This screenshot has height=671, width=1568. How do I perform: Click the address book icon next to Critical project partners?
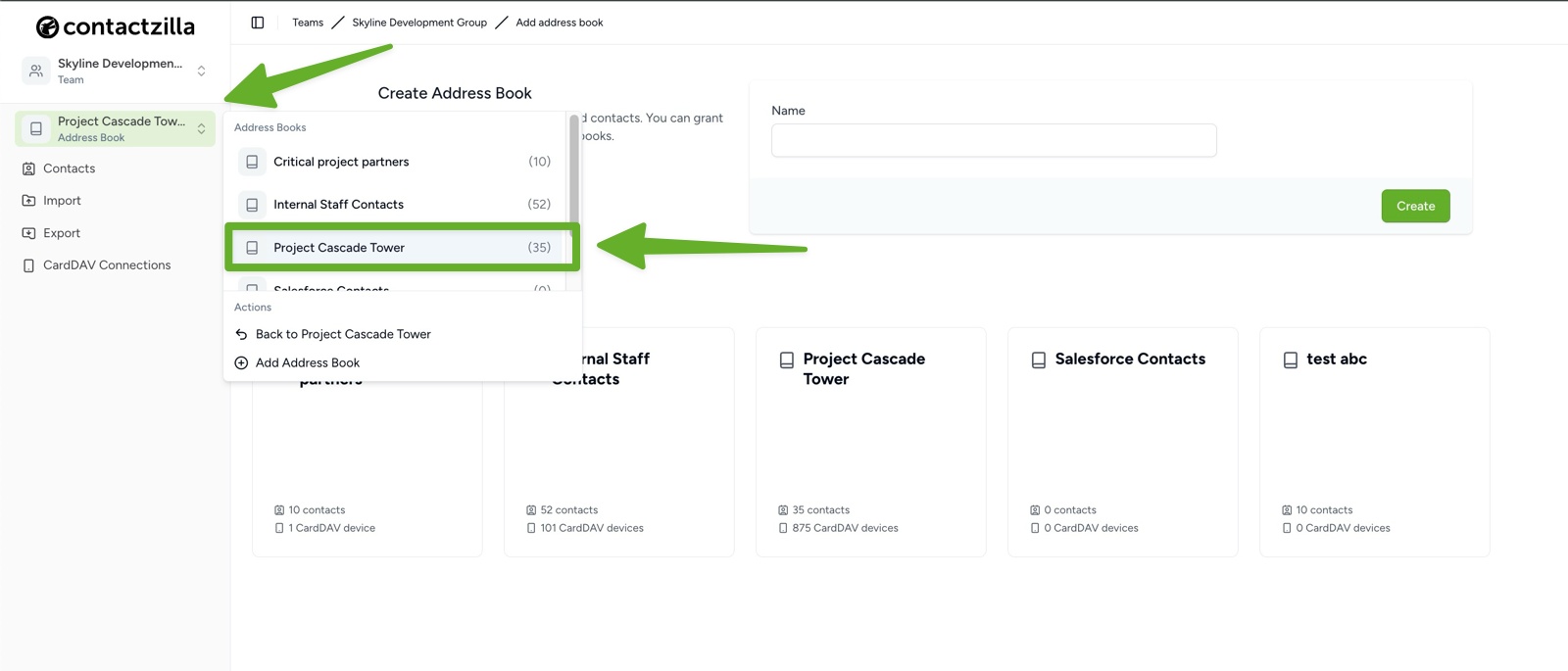point(252,161)
